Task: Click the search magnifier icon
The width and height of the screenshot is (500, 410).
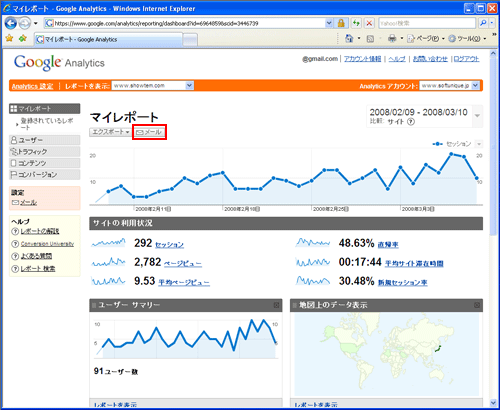Action: pyautogui.click(x=483, y=23)
